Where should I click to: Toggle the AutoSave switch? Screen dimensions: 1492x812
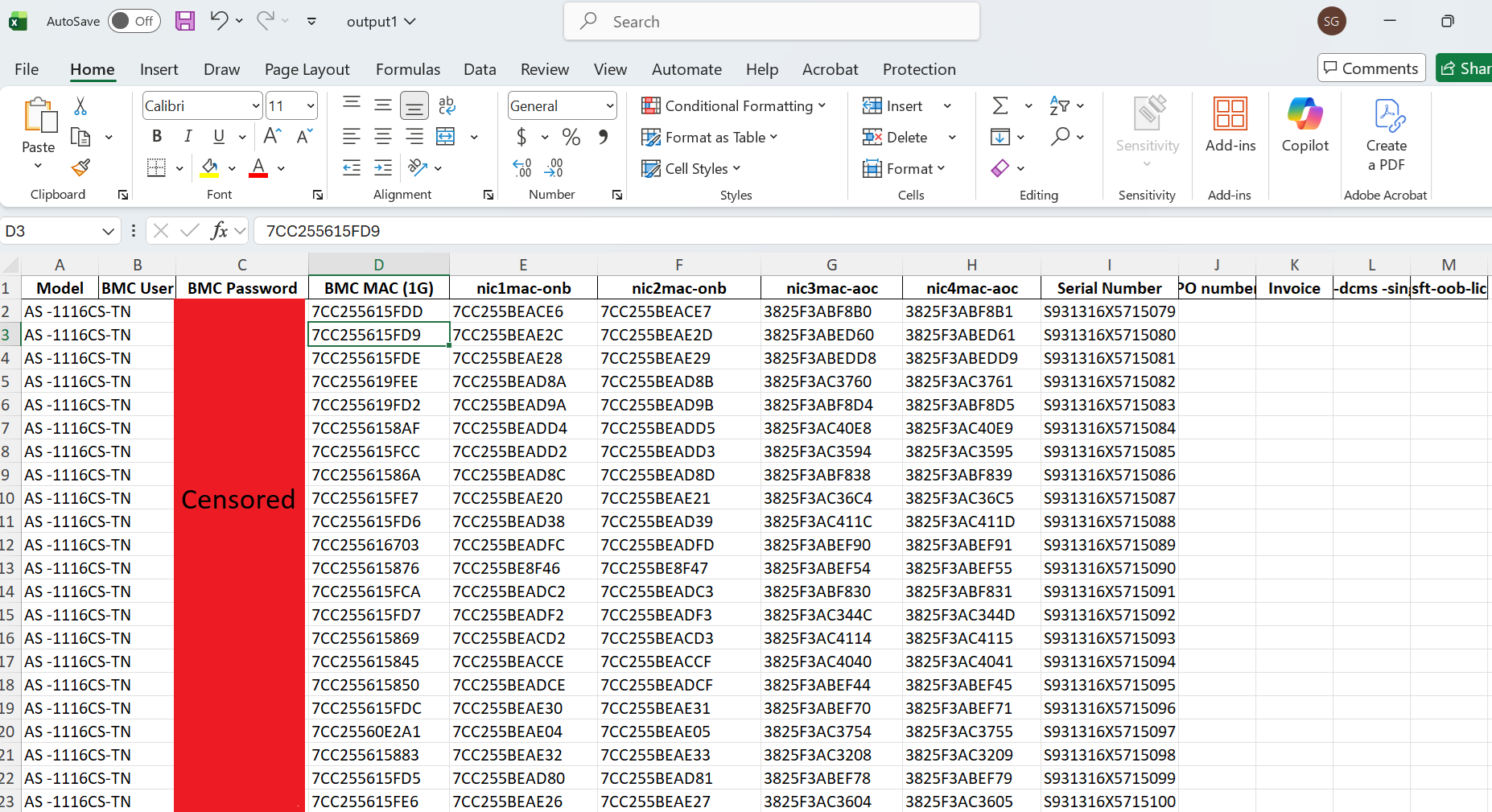point(134,22)
